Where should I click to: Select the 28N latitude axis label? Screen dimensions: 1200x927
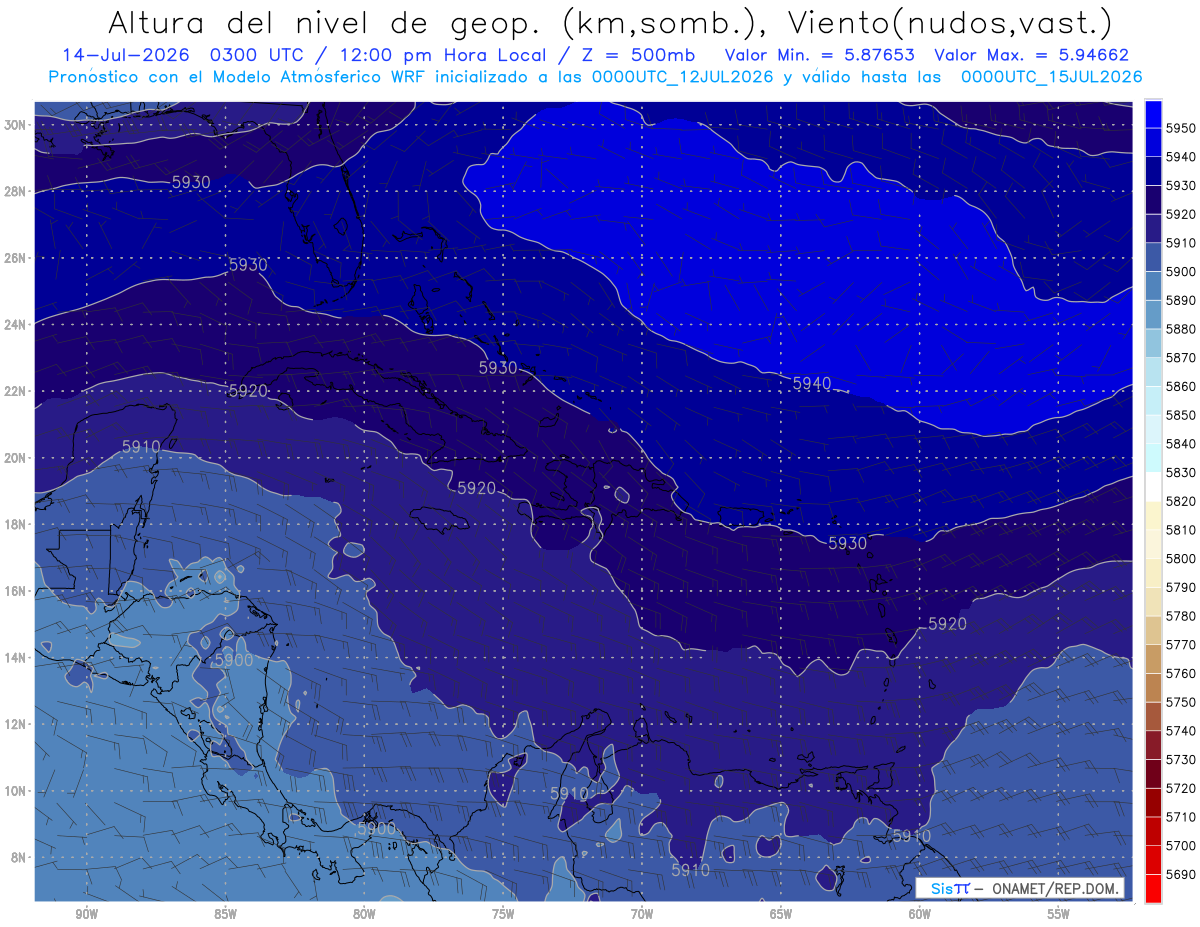coord(14,191)
